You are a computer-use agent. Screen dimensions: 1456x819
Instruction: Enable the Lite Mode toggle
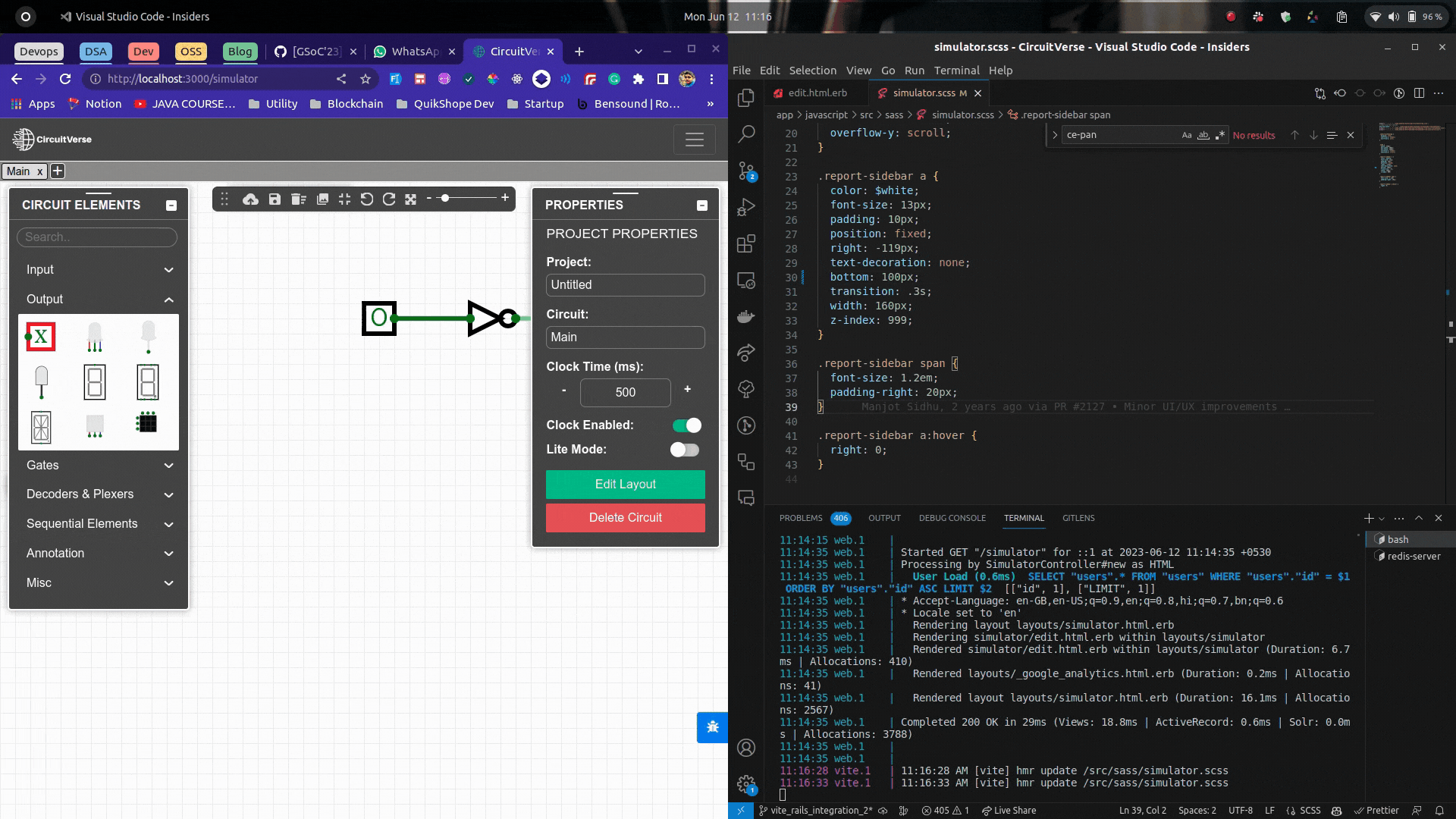point(684,450)
